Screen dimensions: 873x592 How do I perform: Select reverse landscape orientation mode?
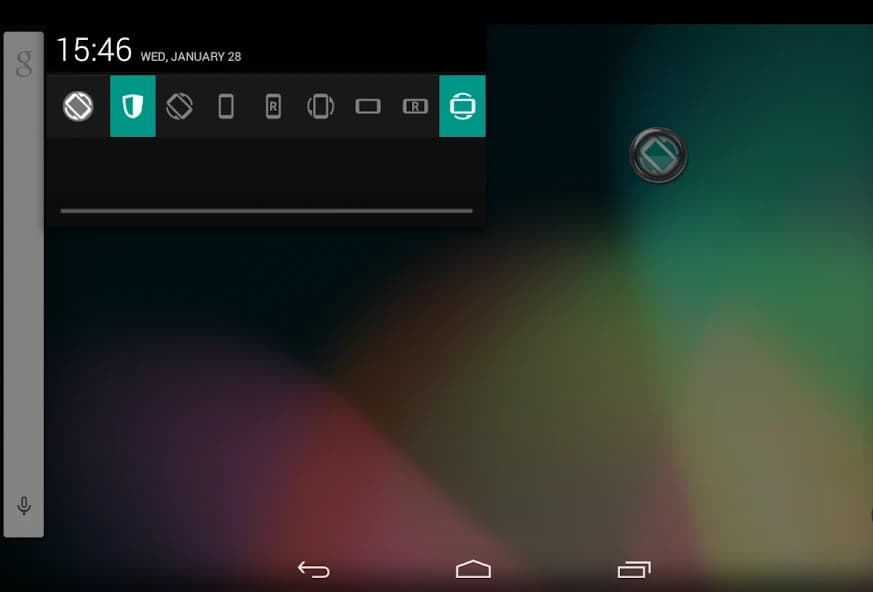click(x=414, y=106)
